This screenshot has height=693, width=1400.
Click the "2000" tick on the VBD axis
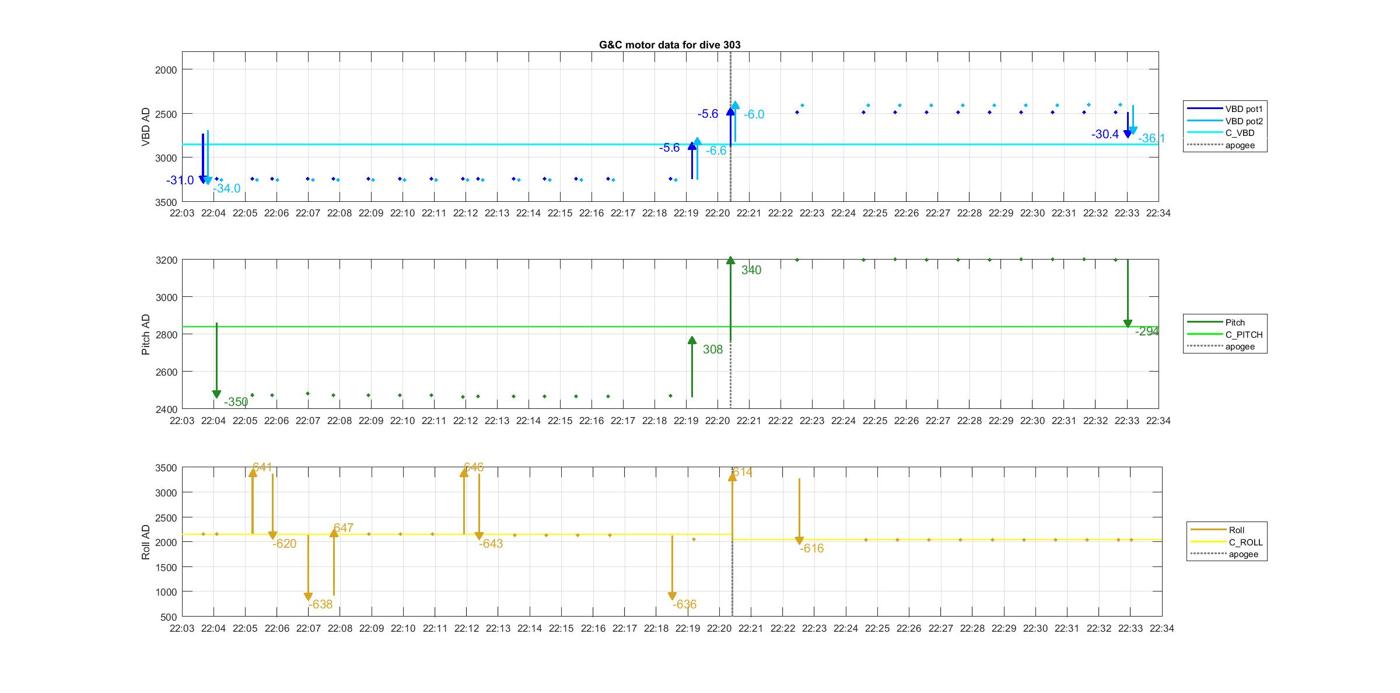(x=165, y=70)
